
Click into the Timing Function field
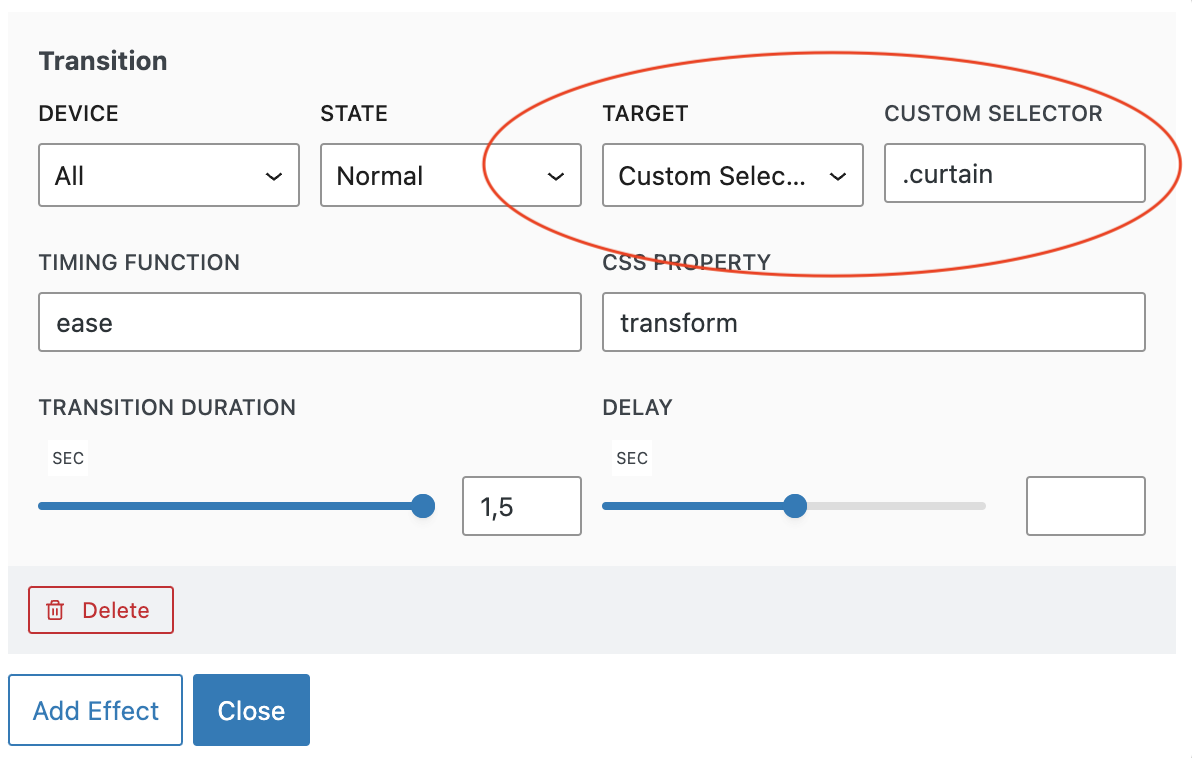[309, 323]
